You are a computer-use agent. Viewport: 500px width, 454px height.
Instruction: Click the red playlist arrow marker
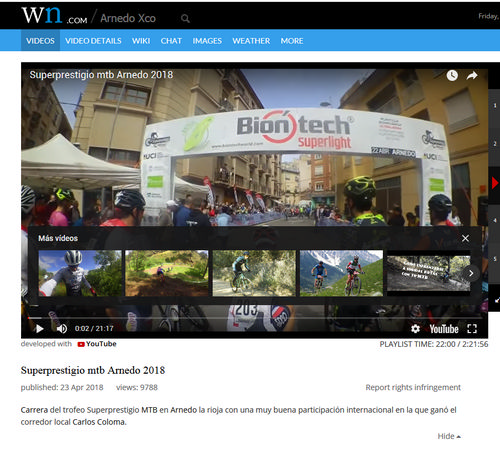(495, 183)
